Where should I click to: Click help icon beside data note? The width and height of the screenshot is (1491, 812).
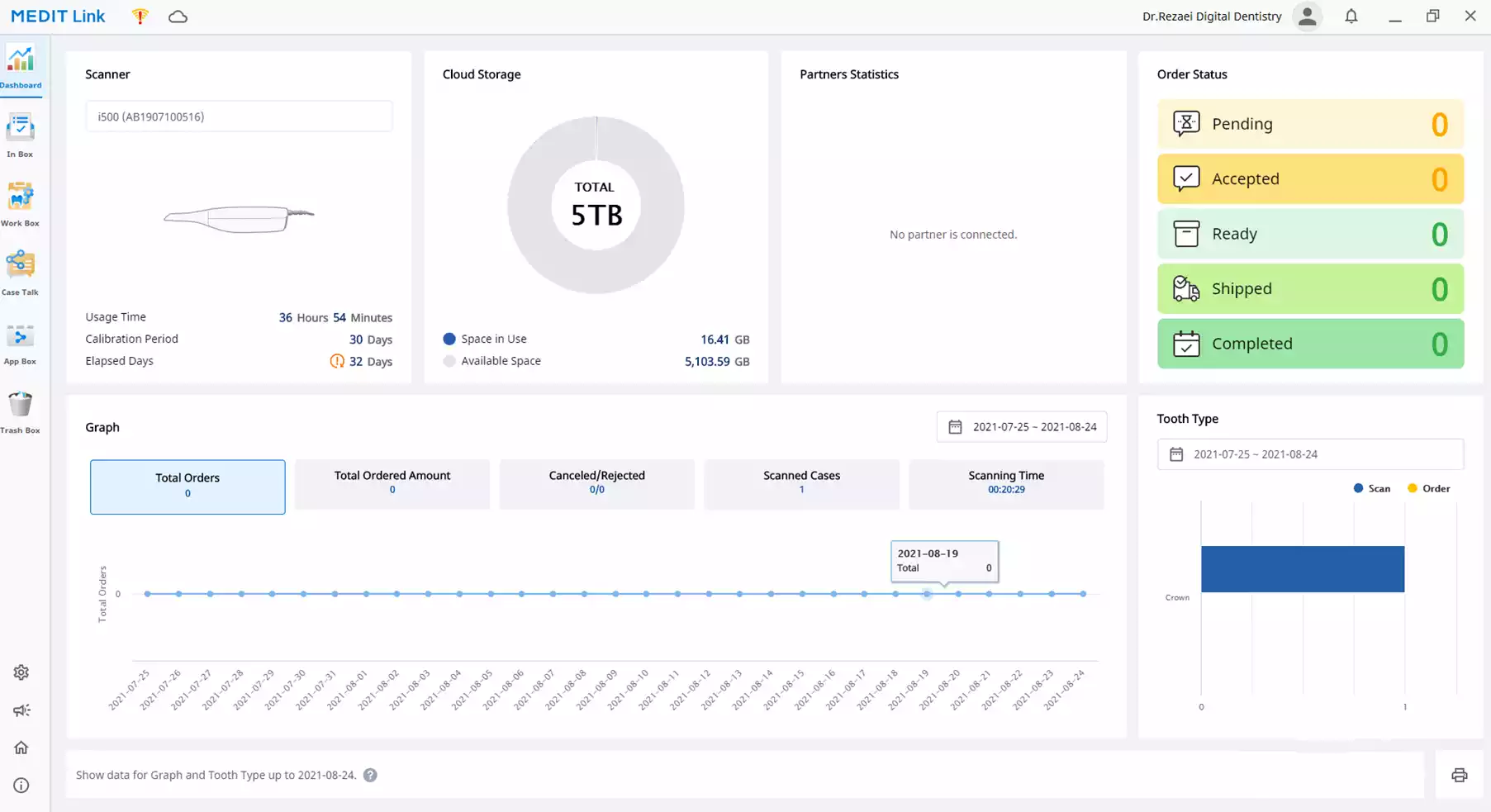click(370, 775)
